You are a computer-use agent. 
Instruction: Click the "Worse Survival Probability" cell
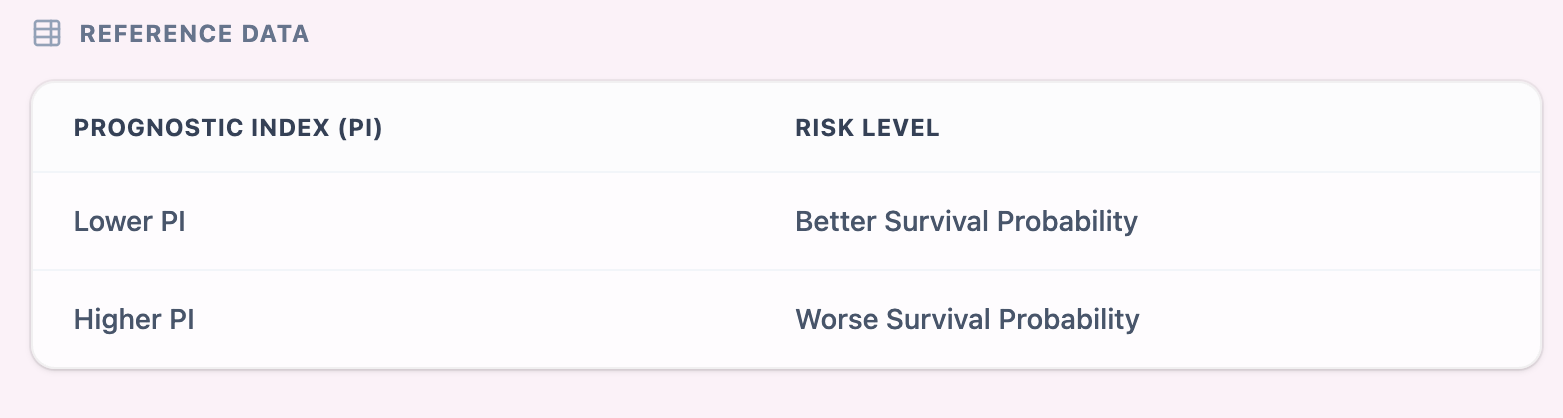[967, 320]
